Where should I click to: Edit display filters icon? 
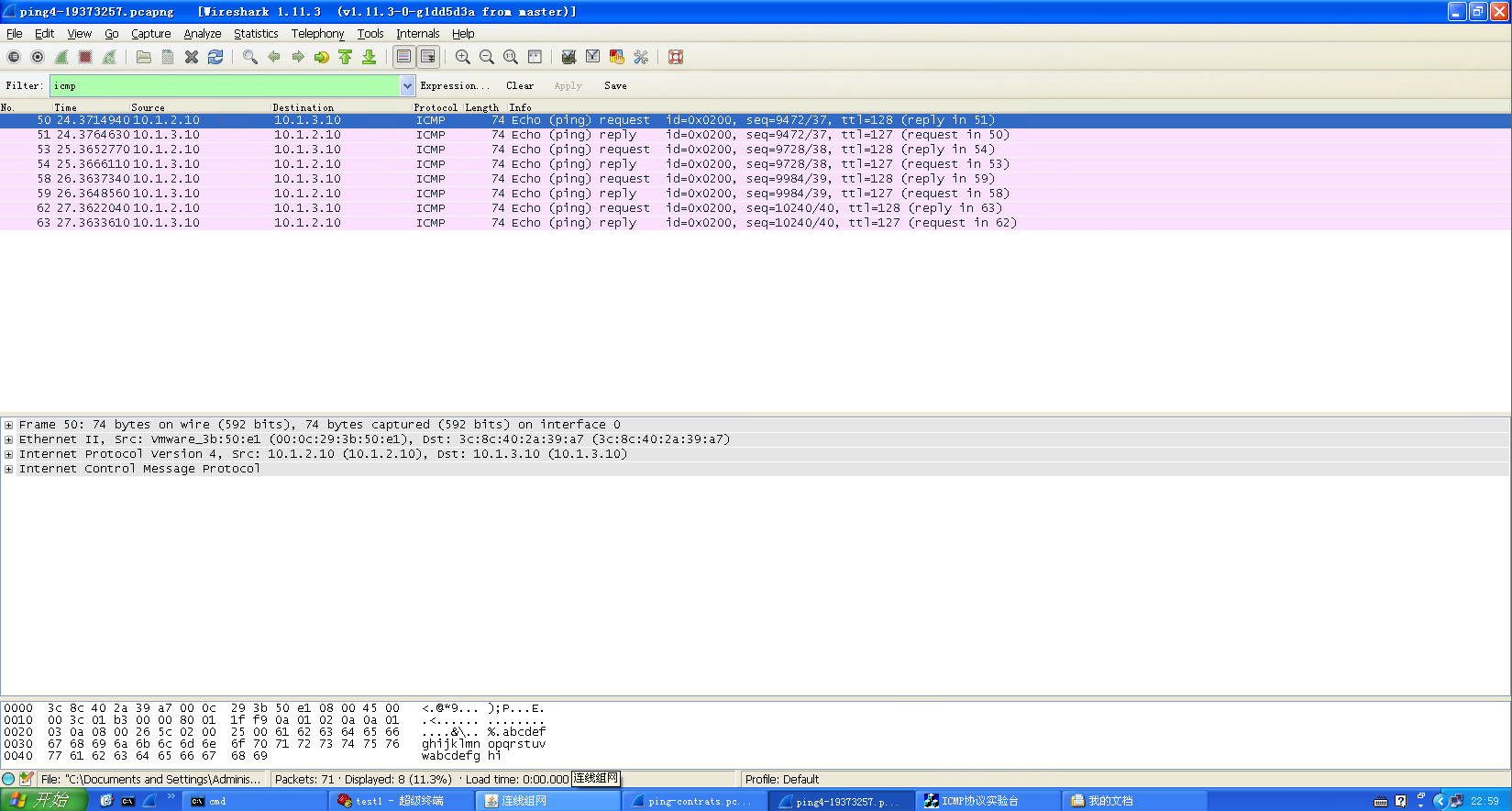coord(593,57)
